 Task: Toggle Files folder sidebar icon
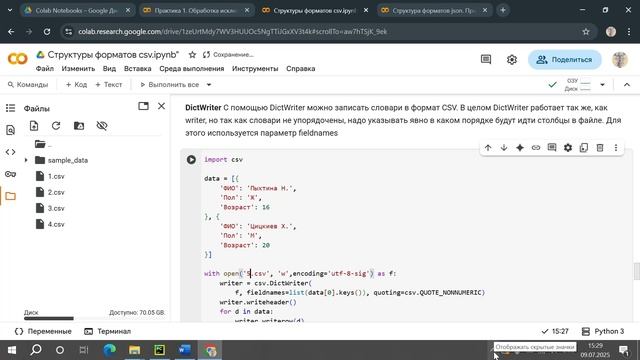10,196
